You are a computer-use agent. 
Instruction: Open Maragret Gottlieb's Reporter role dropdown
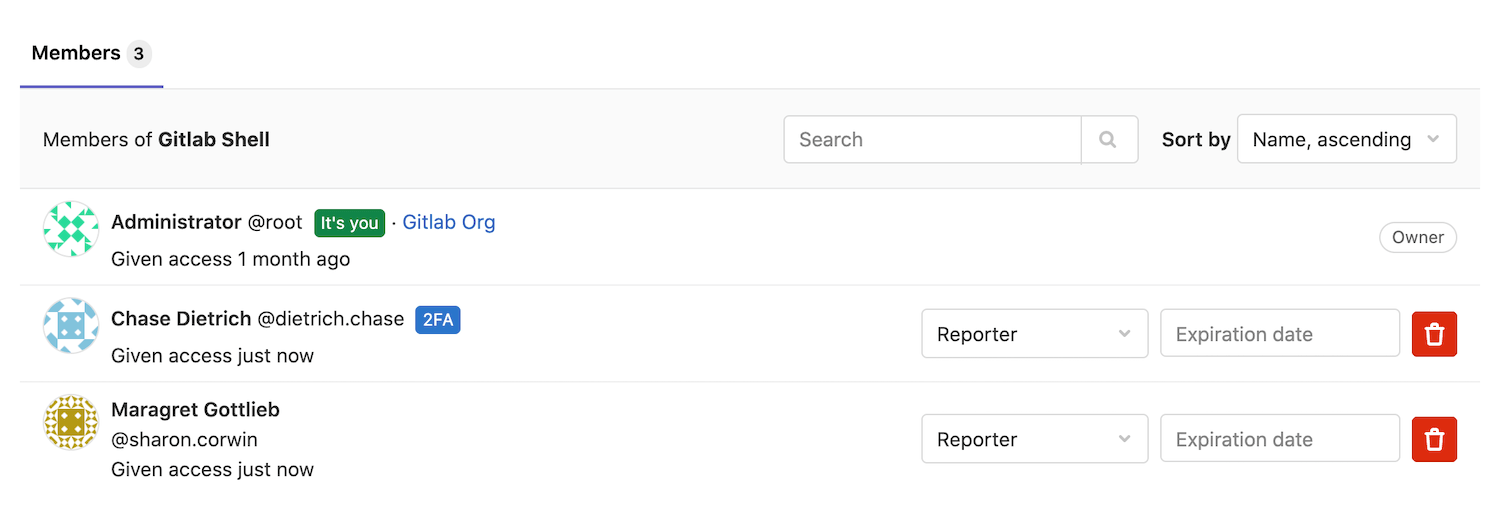click(1034, 439)
